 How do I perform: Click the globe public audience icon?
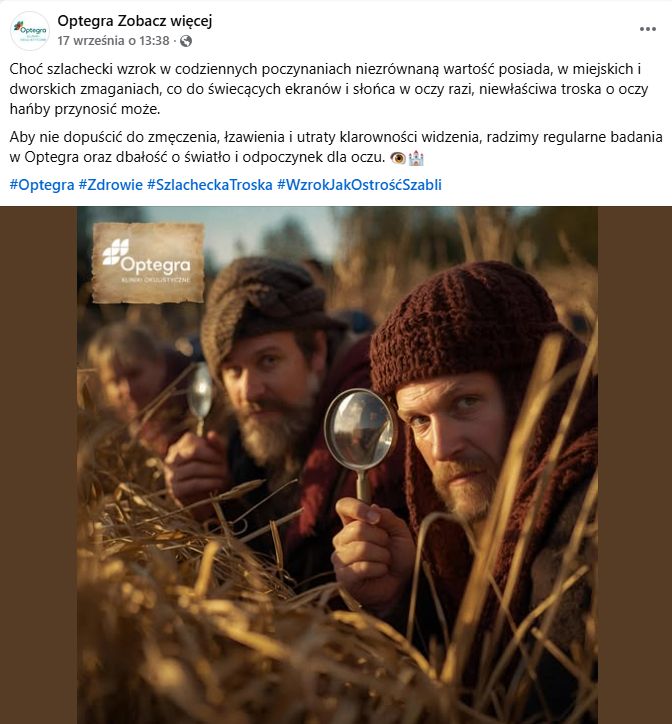186,41
